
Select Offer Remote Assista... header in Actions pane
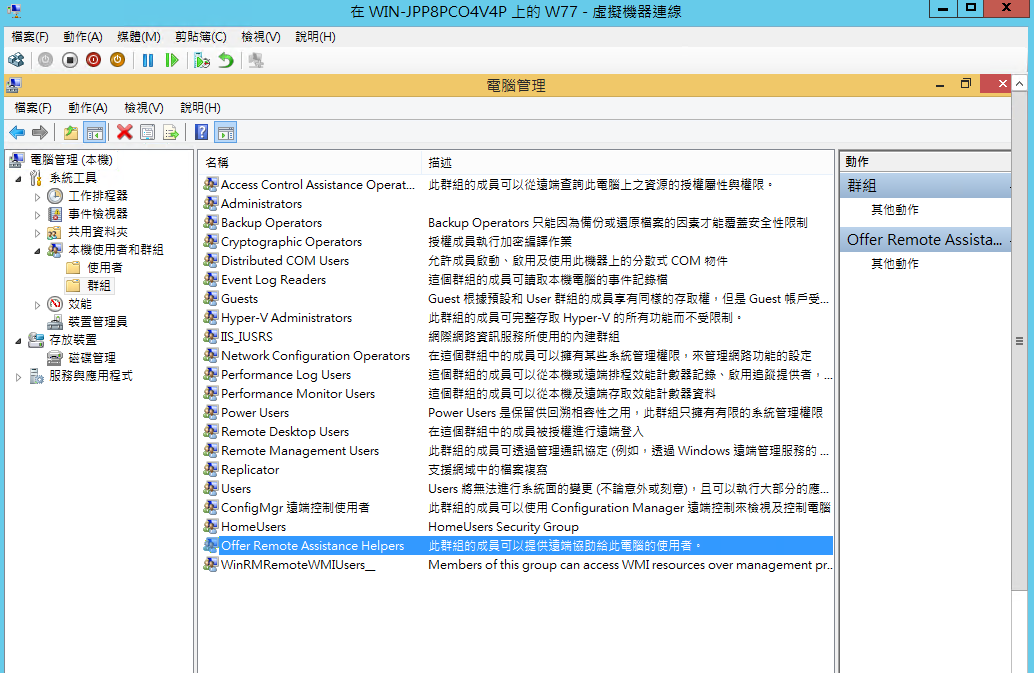925,240
